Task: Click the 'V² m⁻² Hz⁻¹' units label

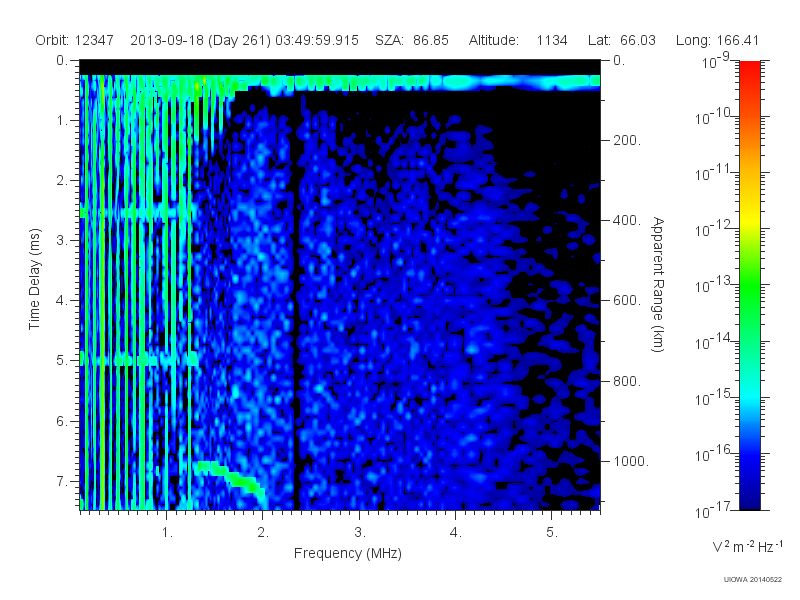Action: click(x=747, y=546)
